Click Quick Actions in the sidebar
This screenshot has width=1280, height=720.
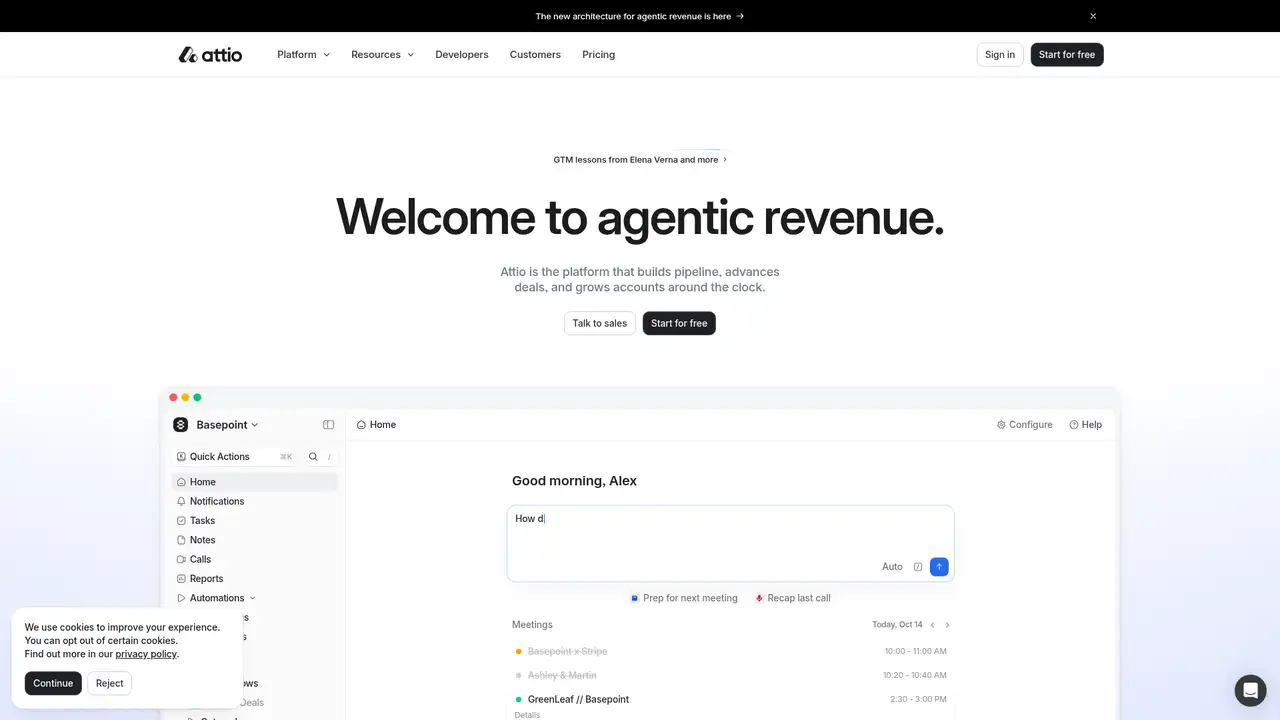[234, 457]
